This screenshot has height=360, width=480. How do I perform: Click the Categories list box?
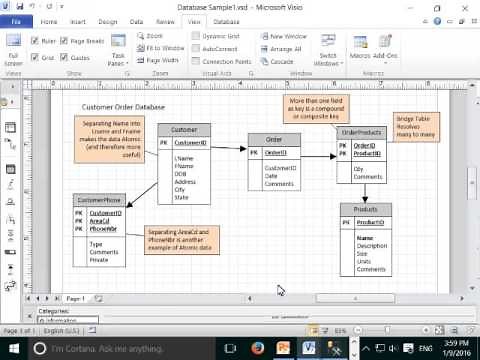point(68,320)
